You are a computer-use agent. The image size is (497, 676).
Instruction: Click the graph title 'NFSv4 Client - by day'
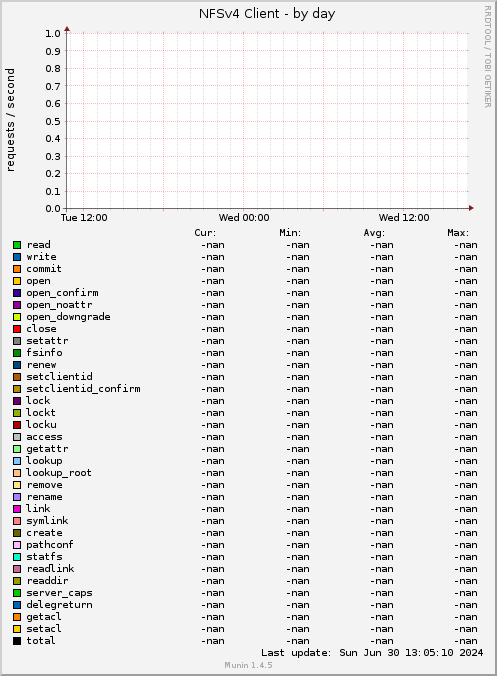(267, 14)
